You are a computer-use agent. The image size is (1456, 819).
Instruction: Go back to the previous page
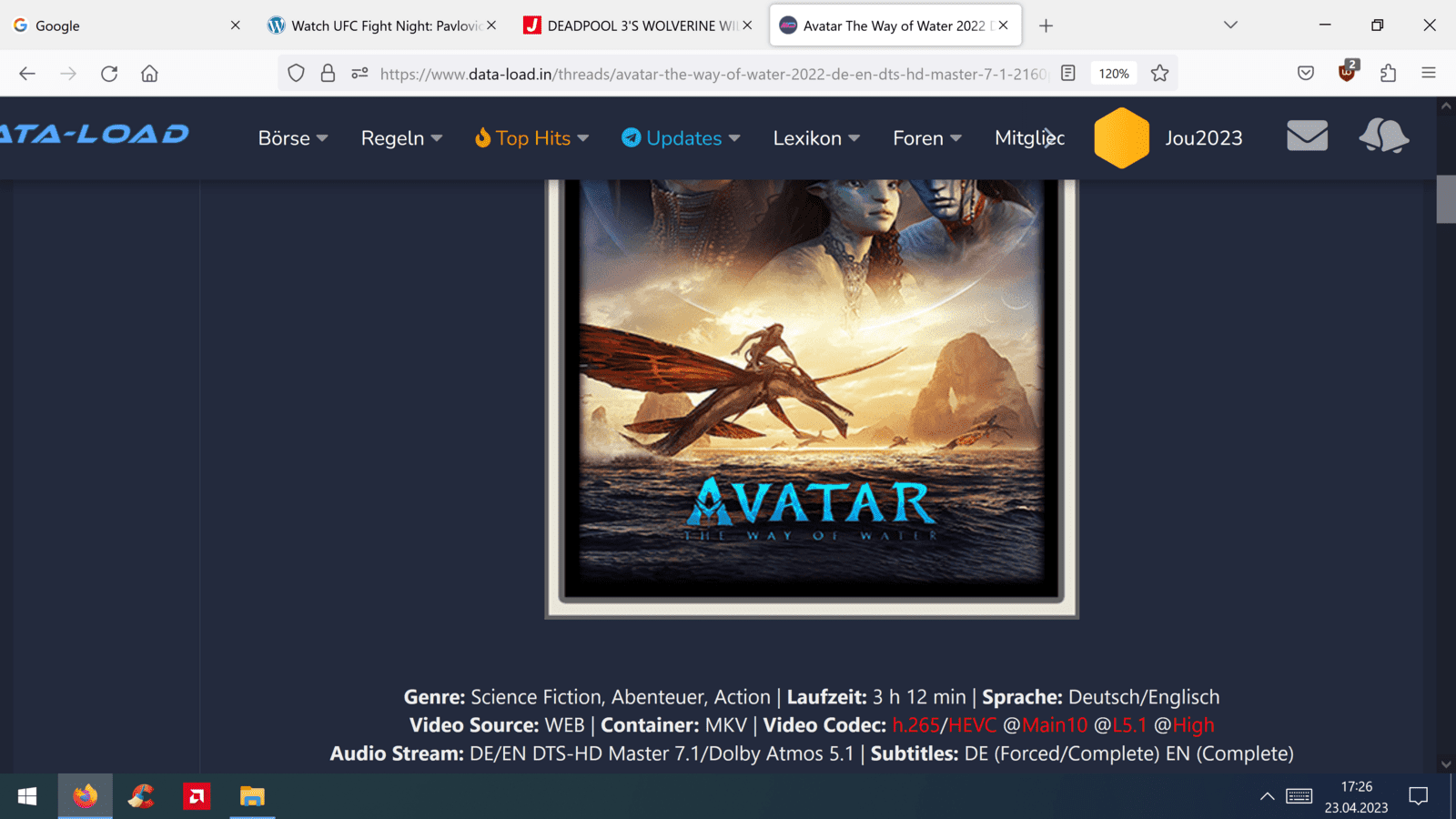(x=27, y=74)
